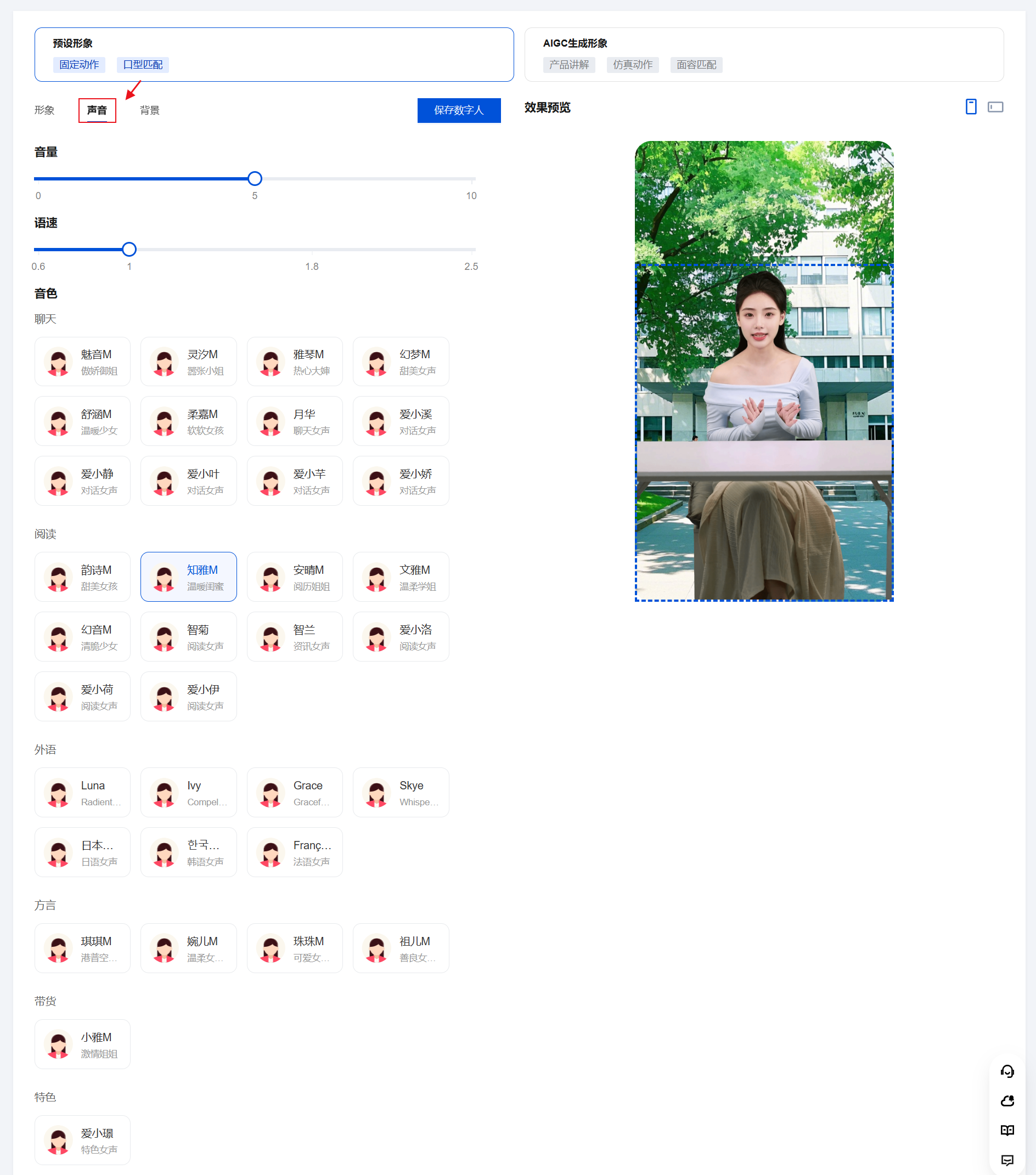Click the 口型匹配 tag

[x=143, y=65]
